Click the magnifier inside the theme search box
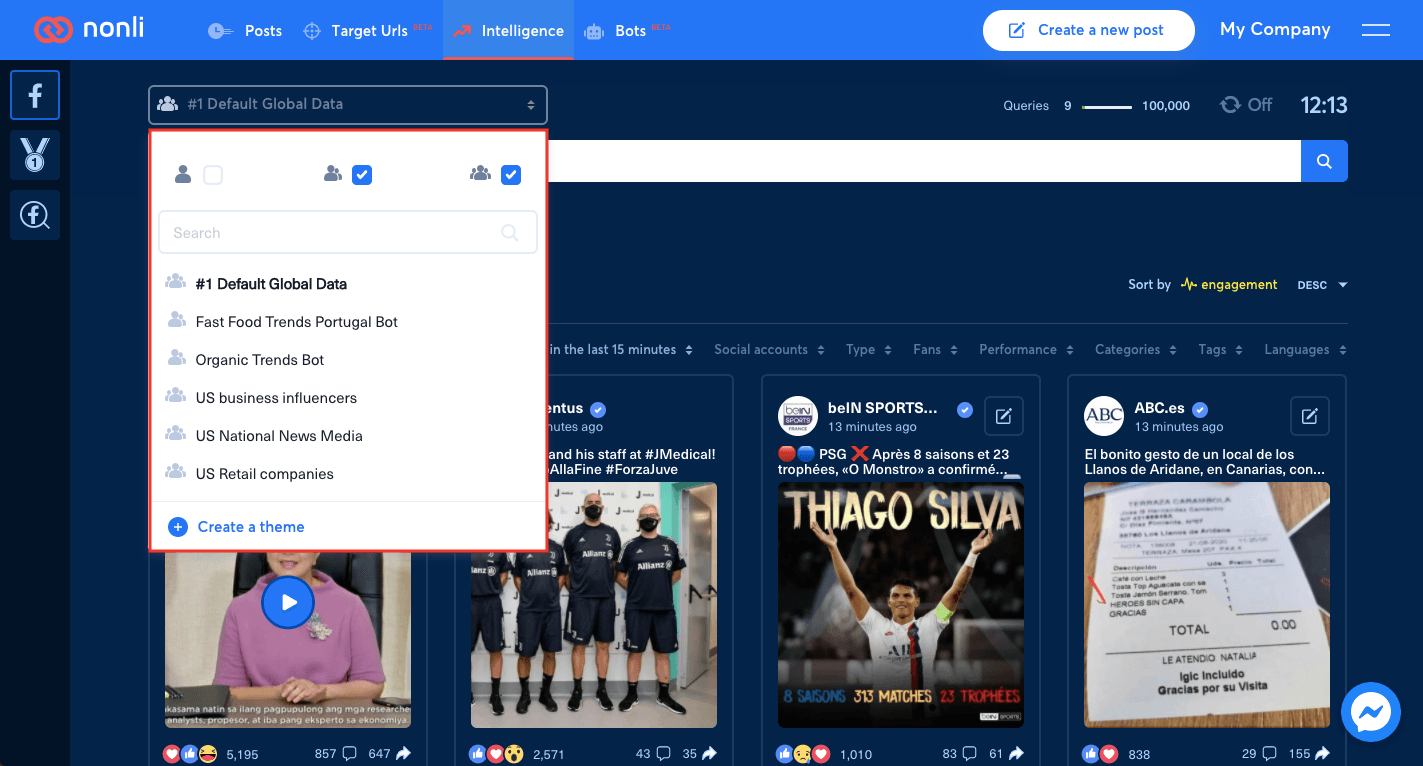1423x766 pixels. point(510,233)
